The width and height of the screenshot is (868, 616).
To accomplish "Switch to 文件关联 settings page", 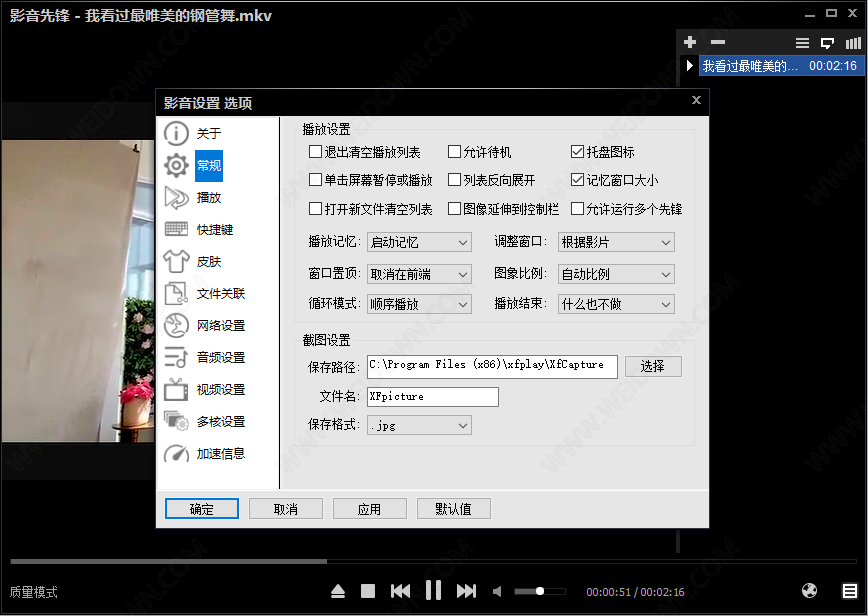I will pyautogui.click(x=221, y=294).
